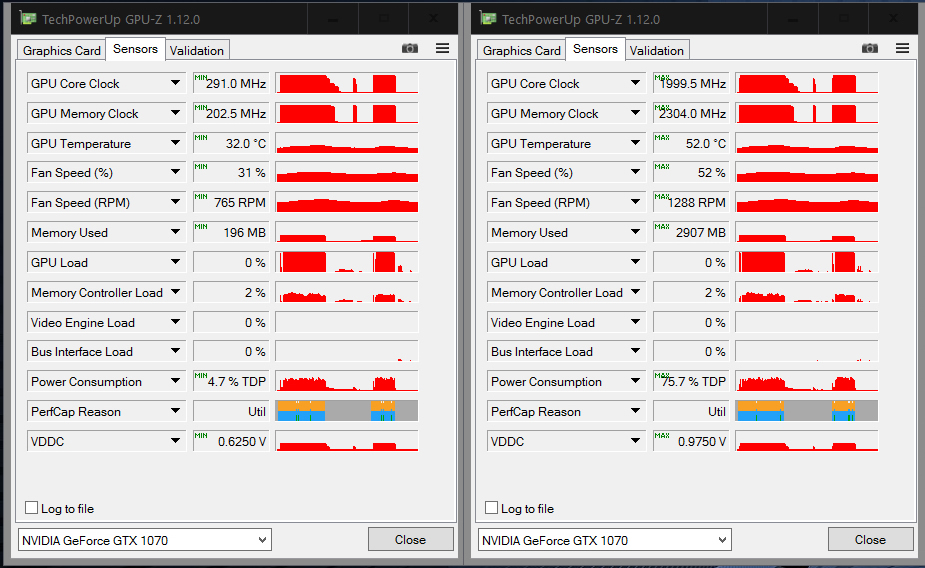Click GPU Load graph in left window
Screen dimensions: 925x568
[x=347, y=262]
